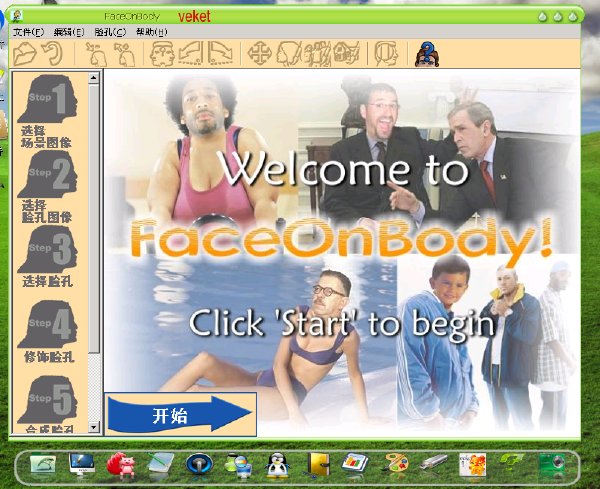Viewport: 600px width, 489px height.
Task: Click the rotate left arrow toolbar icon
Action: (x=191, y=54)
